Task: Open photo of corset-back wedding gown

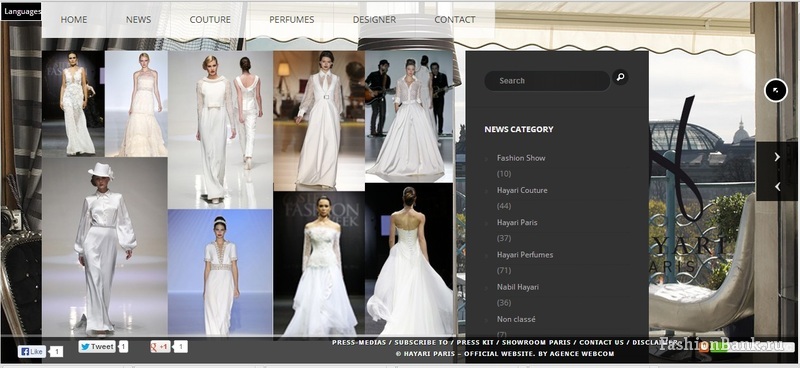Action: (409, 259)
